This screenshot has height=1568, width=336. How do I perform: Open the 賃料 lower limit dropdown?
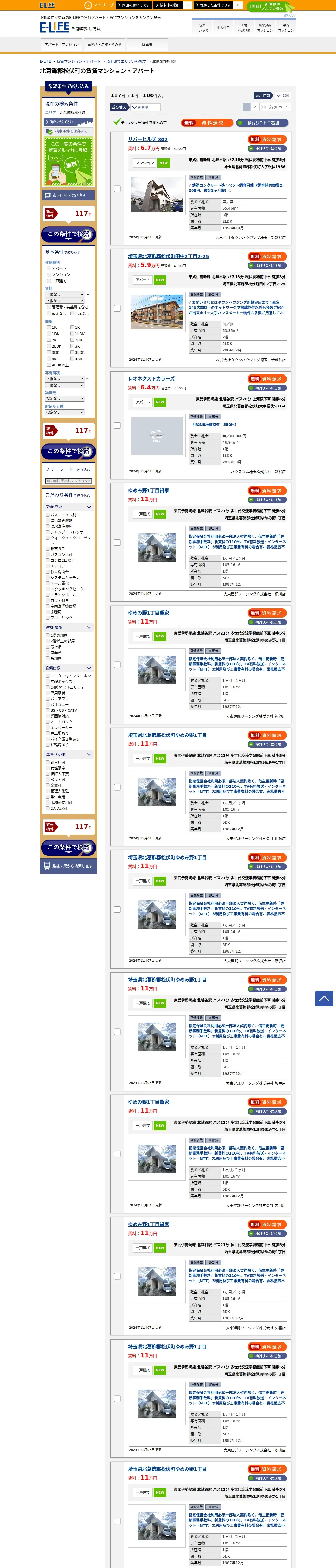coord(65,294)
